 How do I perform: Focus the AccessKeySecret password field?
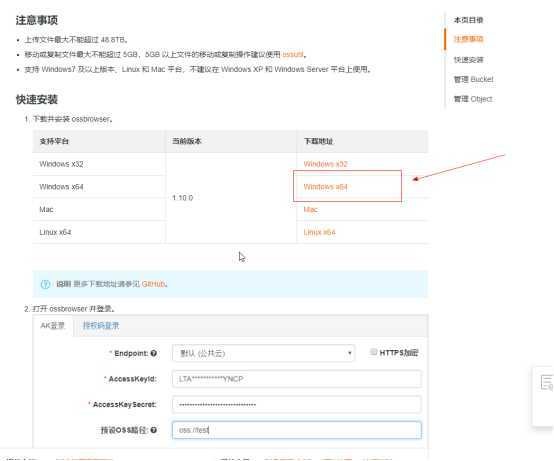(x=297, y=404)
